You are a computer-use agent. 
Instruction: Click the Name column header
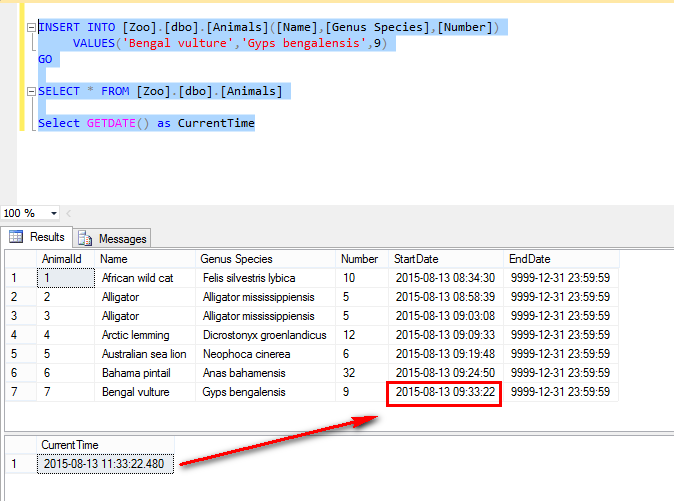pos(145,259)
